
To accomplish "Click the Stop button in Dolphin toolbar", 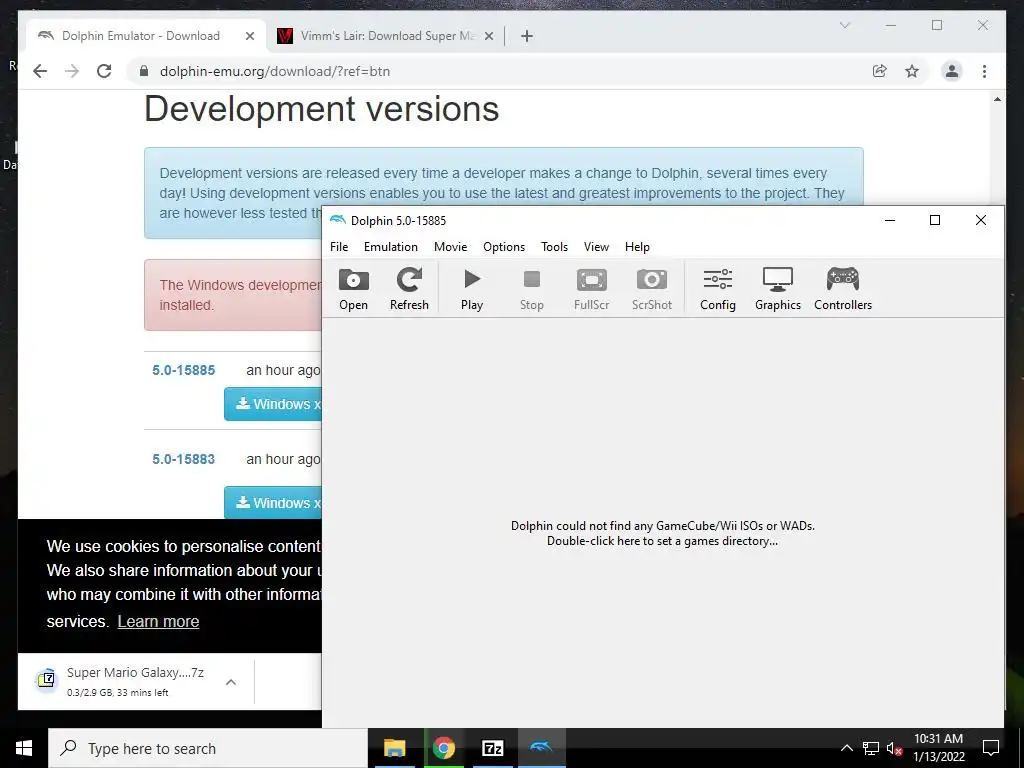I will [532, 289].
